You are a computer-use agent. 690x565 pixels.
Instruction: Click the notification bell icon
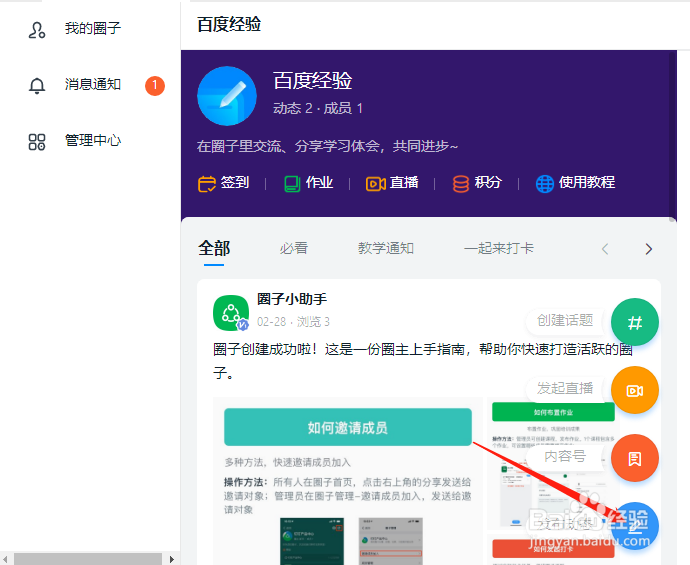[37, 85]
